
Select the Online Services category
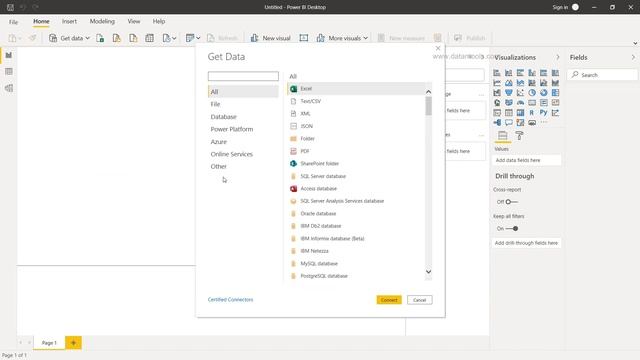point(231,154)
